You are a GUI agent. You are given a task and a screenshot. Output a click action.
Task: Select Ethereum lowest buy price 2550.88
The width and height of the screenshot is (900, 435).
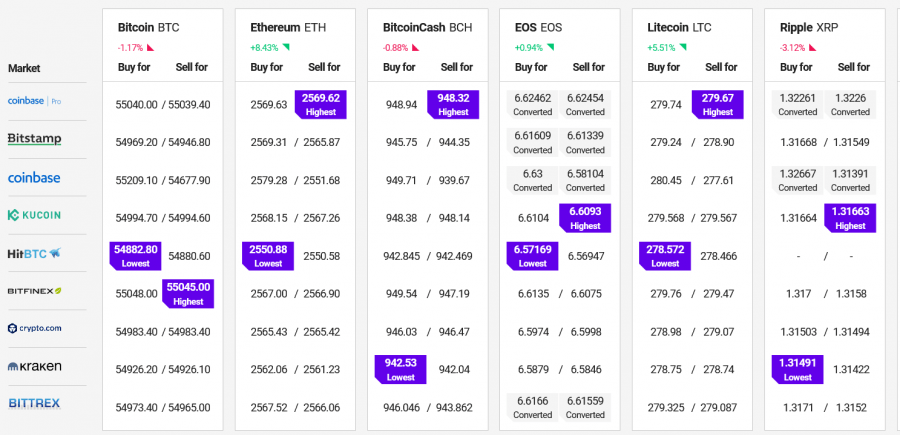pyautogui.click(x=268, y=256)
